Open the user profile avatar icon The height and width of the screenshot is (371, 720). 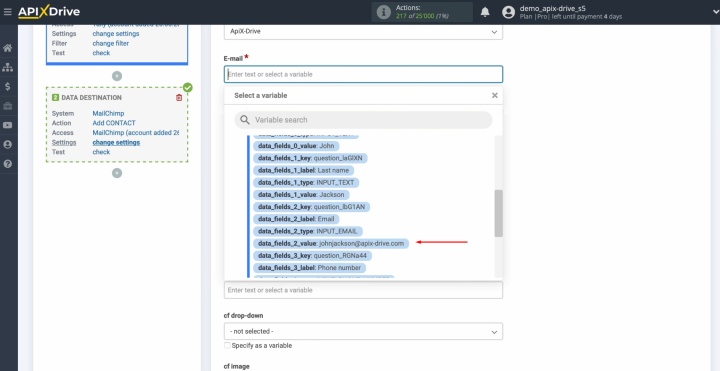pyautogui.click(x=508, y=12)
